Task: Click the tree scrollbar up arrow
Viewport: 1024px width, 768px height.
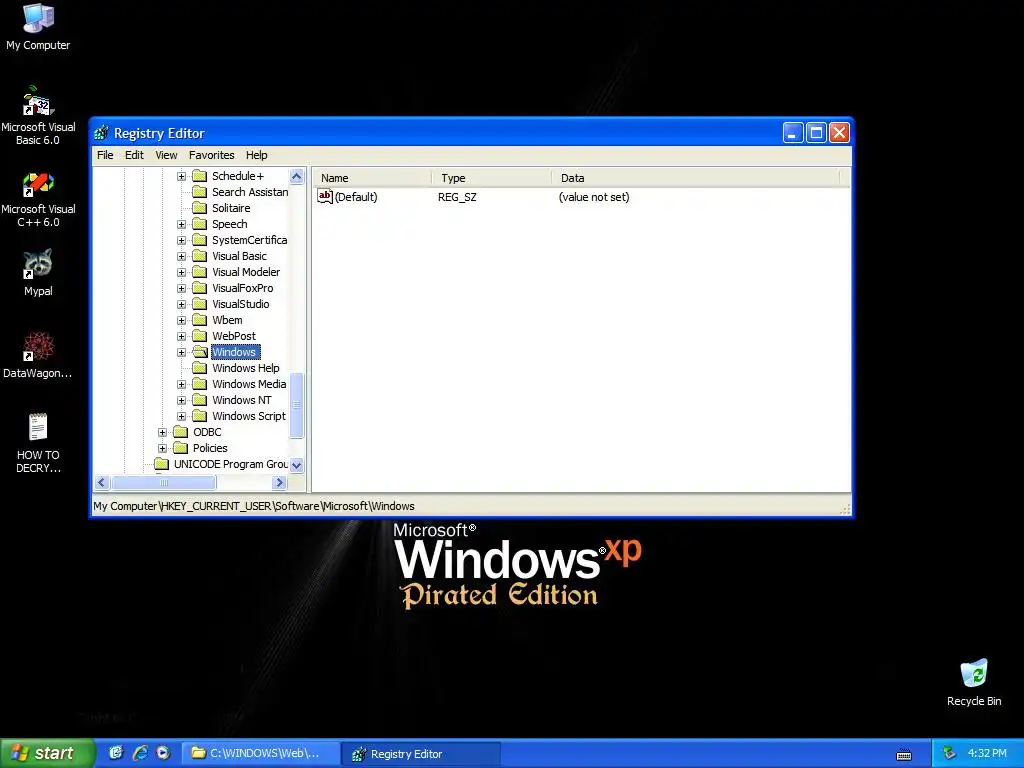Action: pyautogui.click(x=296, y=176)
